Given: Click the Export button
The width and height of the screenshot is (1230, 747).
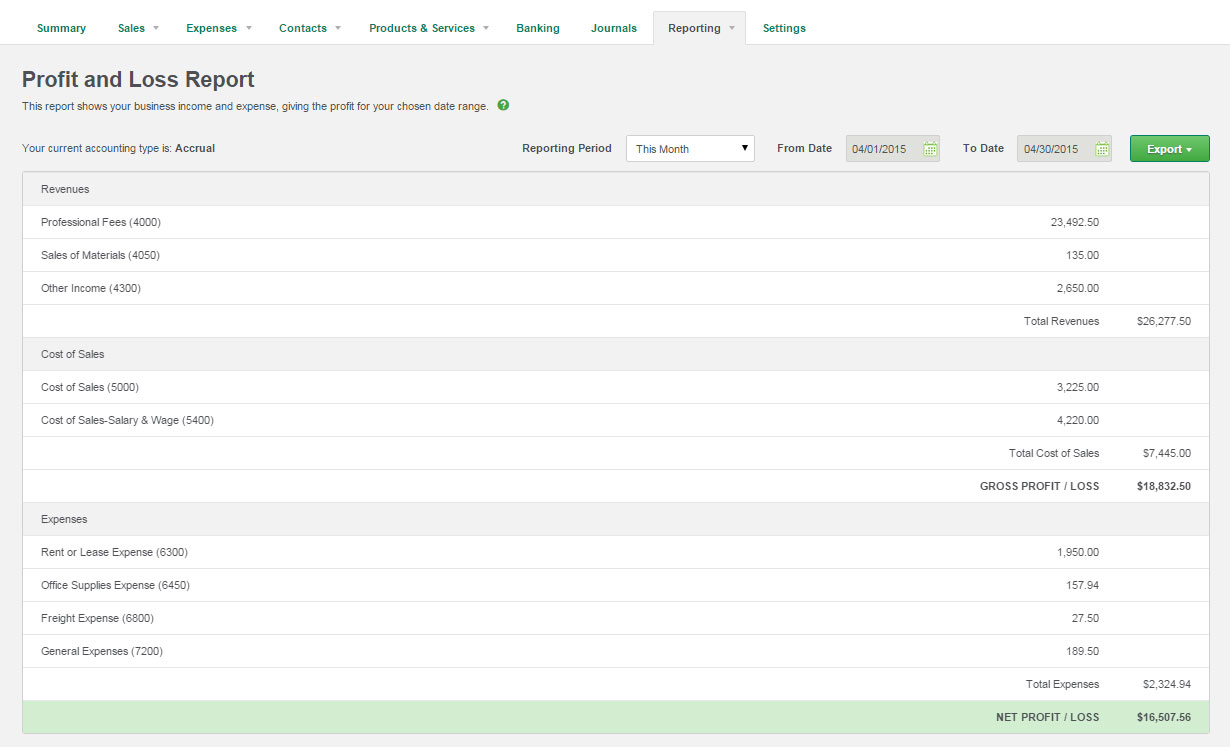Looking at the screenshot, I should (x=1163, y=148).
